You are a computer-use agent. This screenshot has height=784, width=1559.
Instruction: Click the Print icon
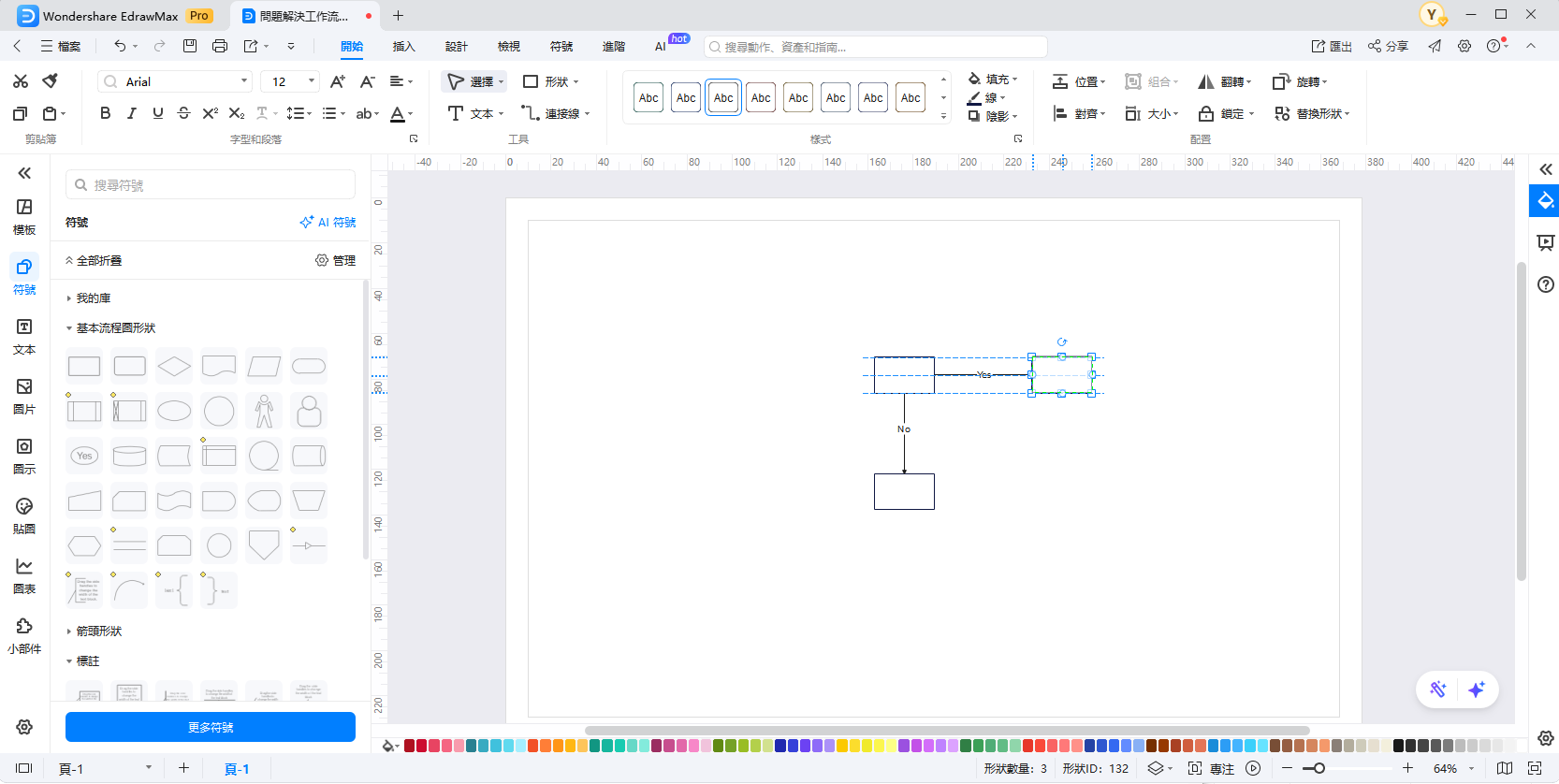point(220,46)
